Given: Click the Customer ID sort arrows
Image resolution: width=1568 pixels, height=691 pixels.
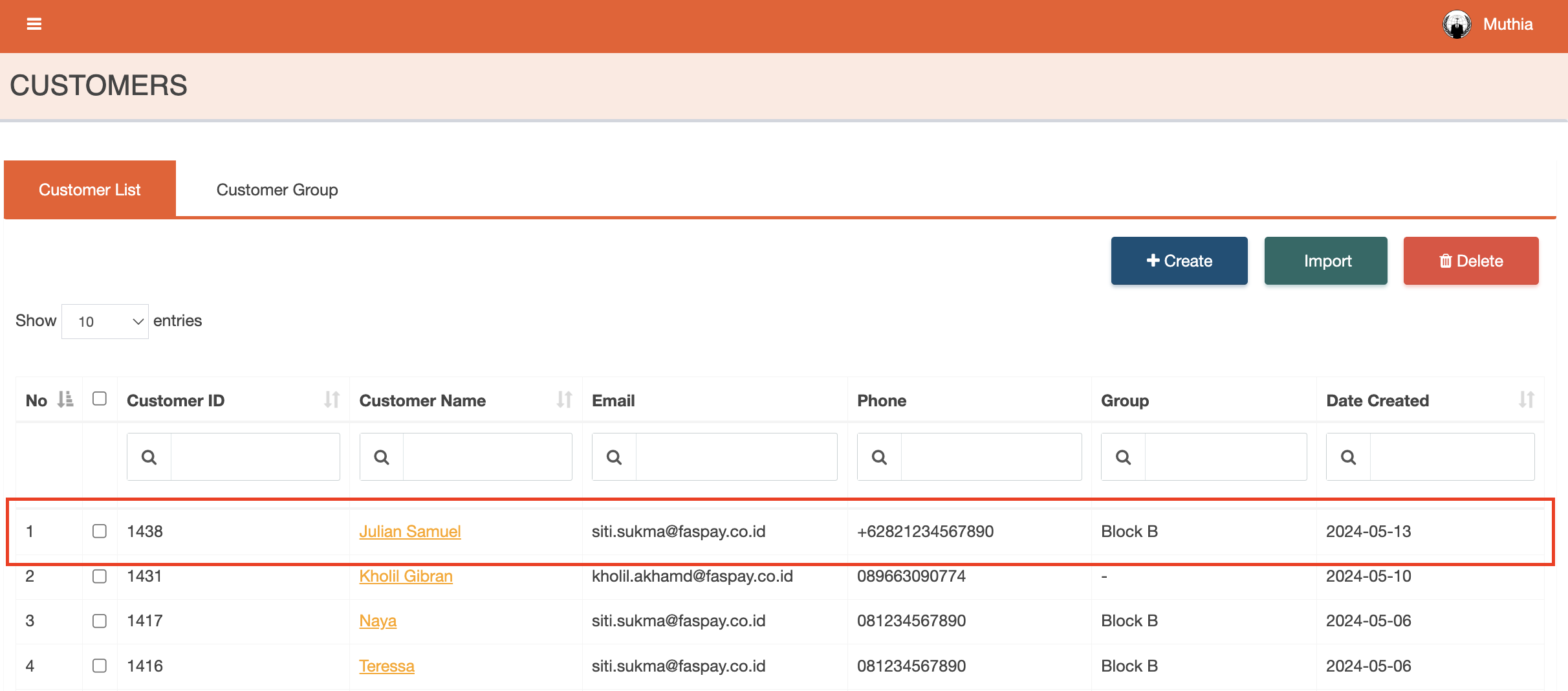Looking at the screenshot, I should (332, 400).
